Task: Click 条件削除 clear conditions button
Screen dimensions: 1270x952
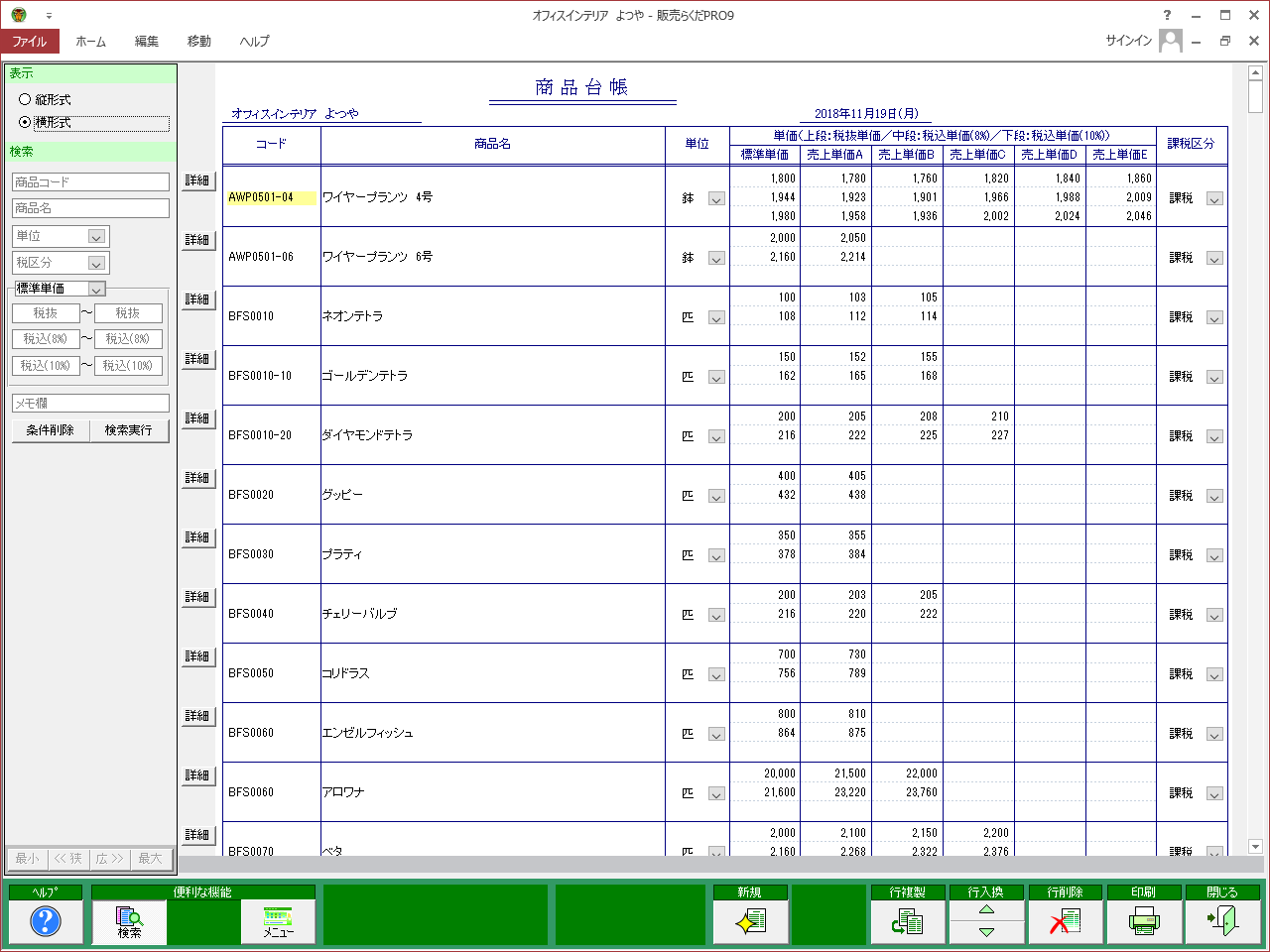Action: pyautogui.click(x=51, y=430)
